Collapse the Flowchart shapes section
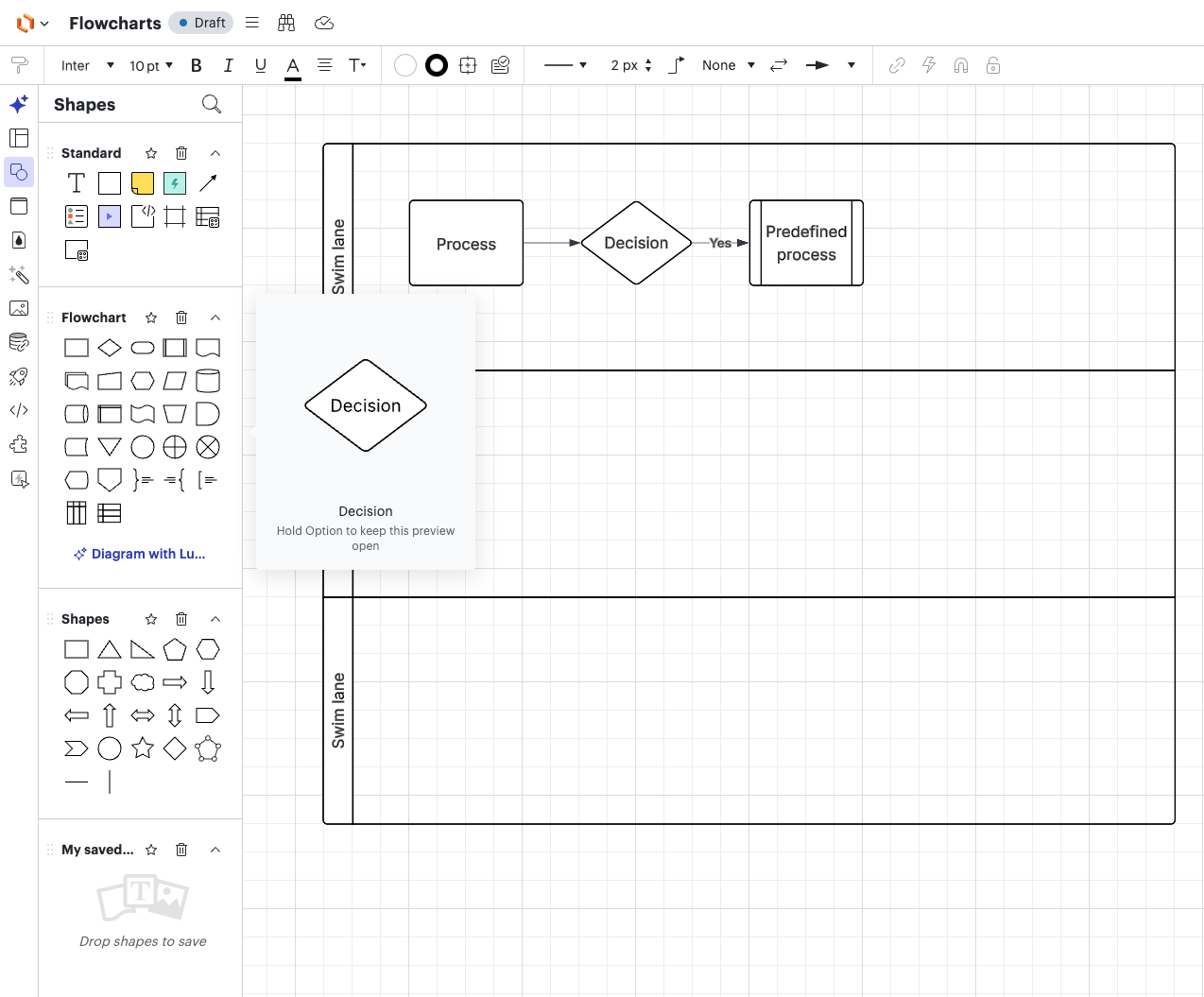Image resolution: width=1204 pixels, height=997 pixels. pos(215,318)
